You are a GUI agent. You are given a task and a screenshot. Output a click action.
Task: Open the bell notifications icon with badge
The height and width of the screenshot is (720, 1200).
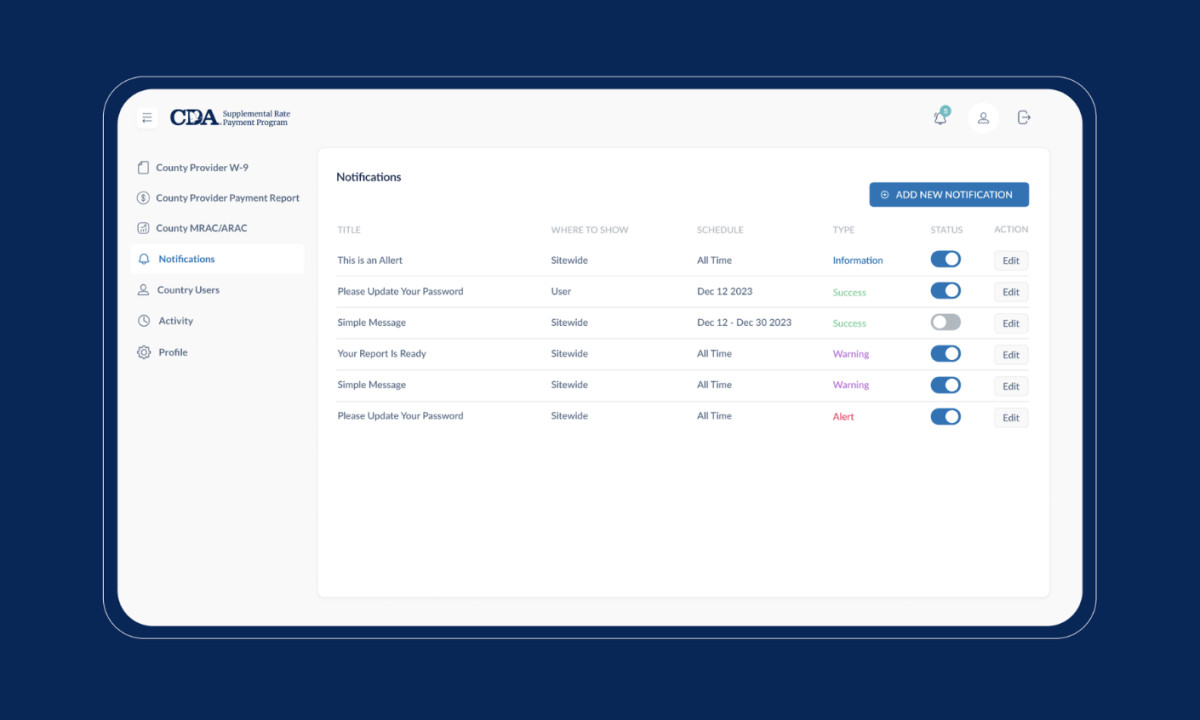(x=939, y=117)
